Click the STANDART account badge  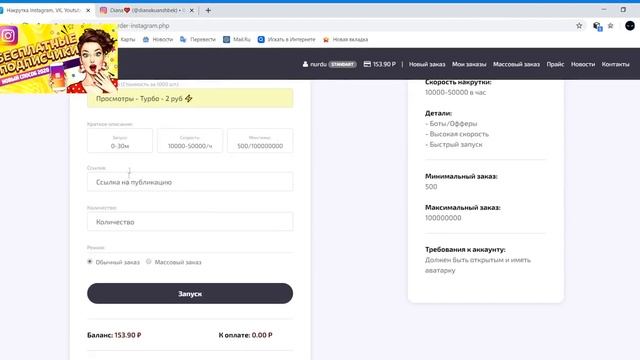click(x=342, y=64)
